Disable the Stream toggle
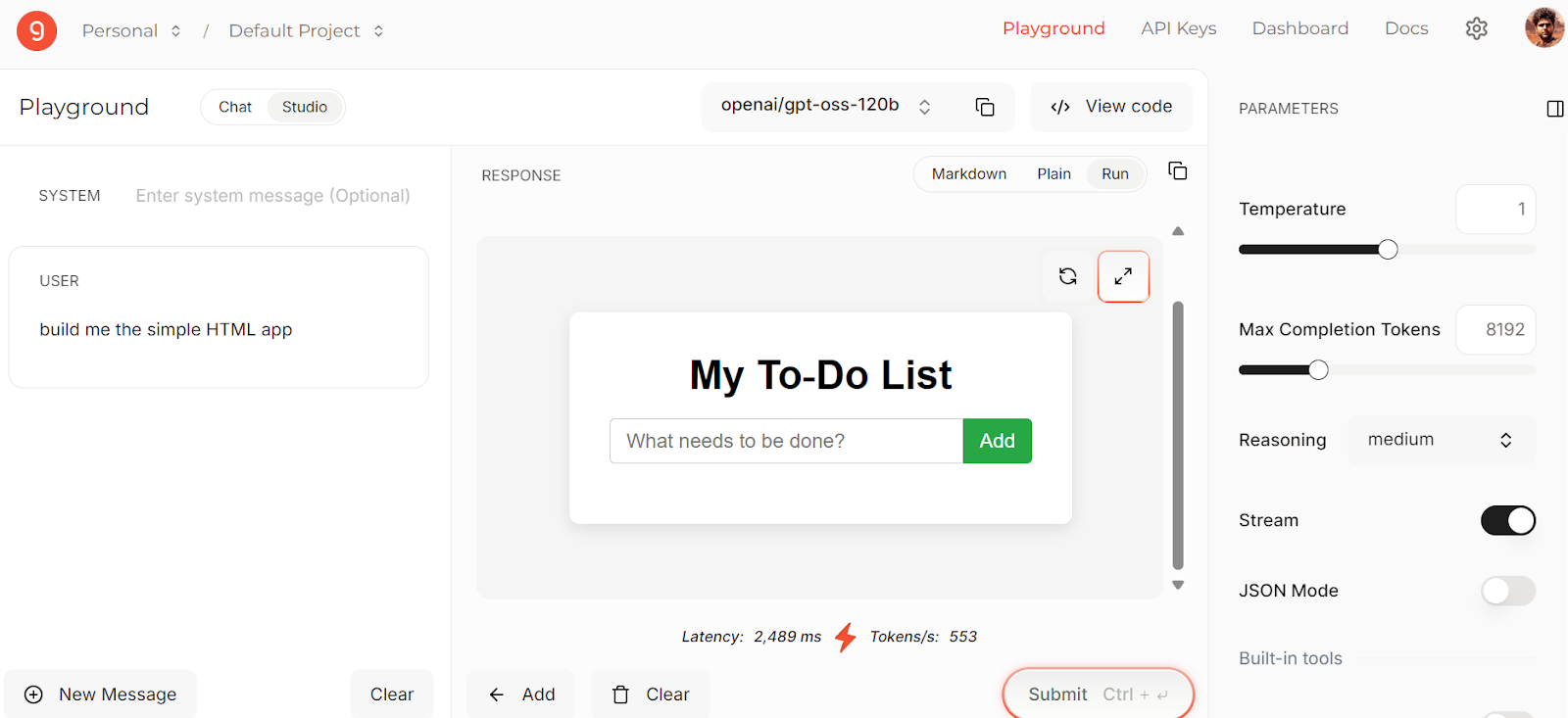Image resolution: width=1568 pixels, height=718 pixels. (1507, 520)
